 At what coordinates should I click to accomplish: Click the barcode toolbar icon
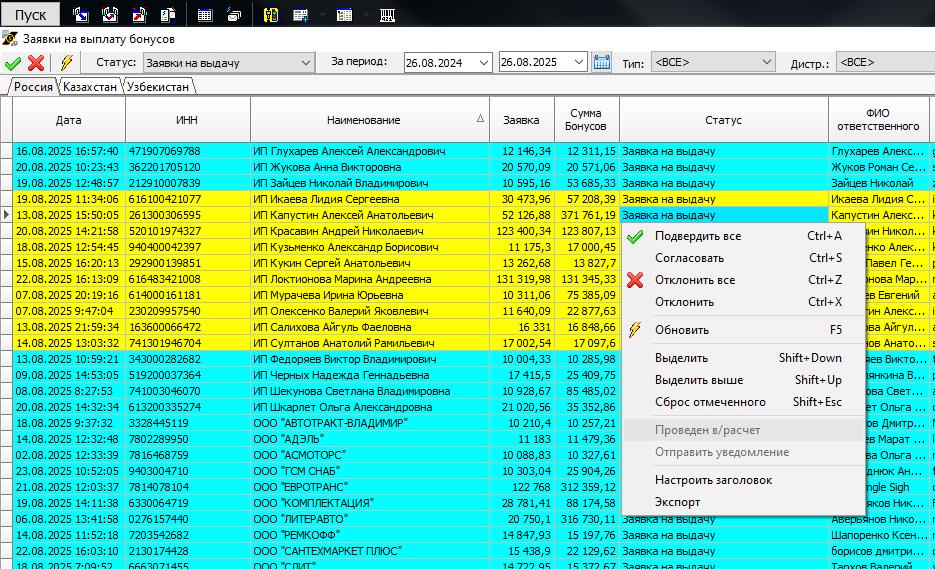click(388, 15)
